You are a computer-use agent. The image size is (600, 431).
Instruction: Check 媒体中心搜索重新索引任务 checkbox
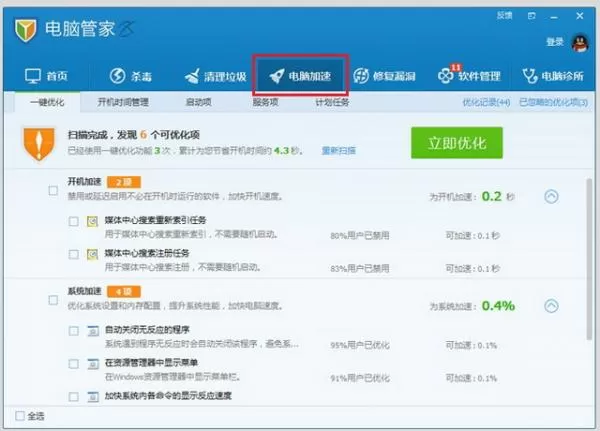(x=73, y=221)
